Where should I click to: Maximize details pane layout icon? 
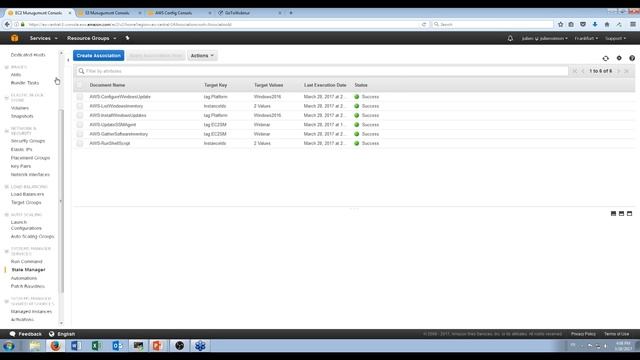[x=629, y=213]
